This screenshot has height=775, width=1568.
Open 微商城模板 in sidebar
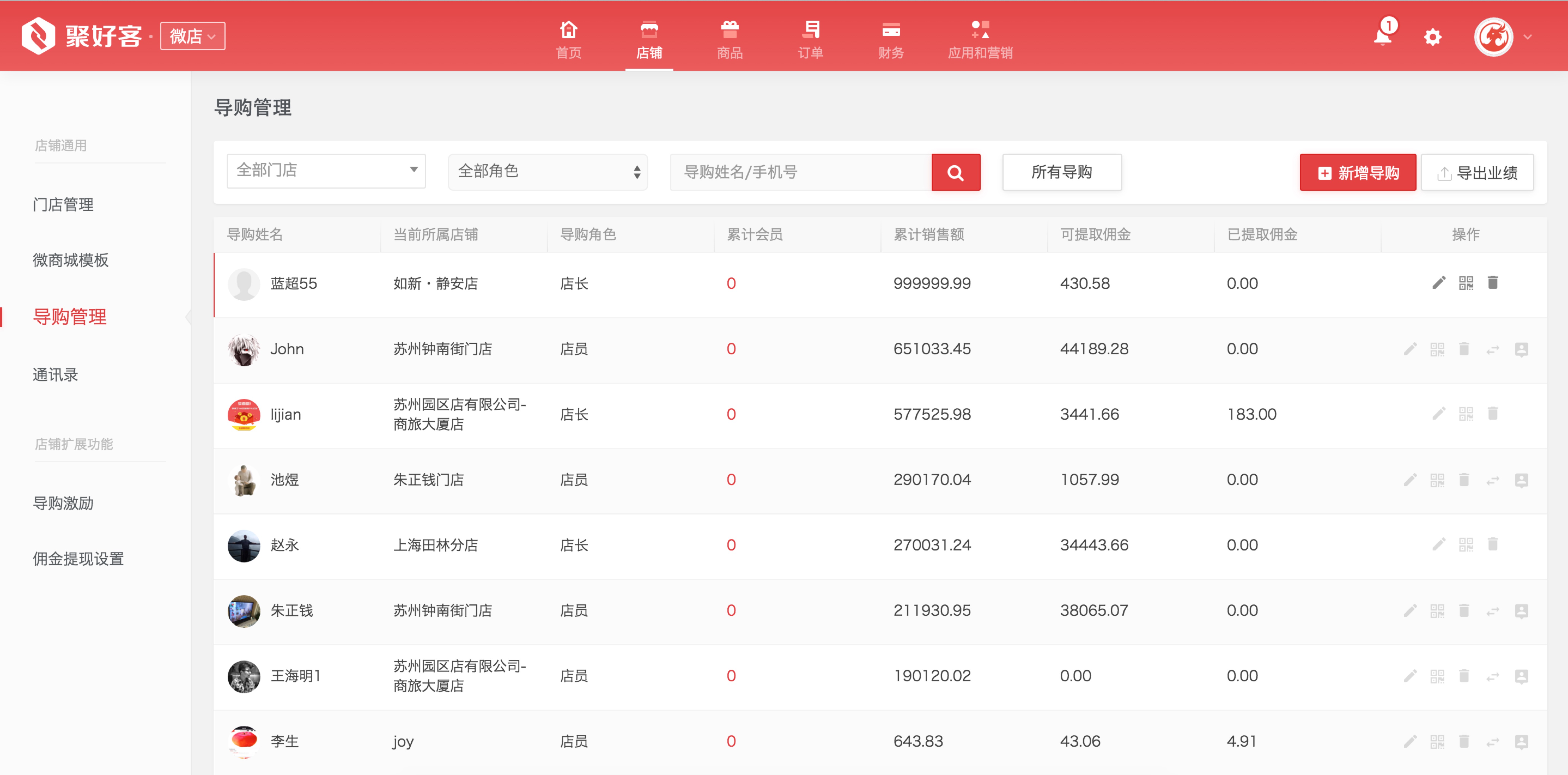pyautogui.click(x=71, y=260)
